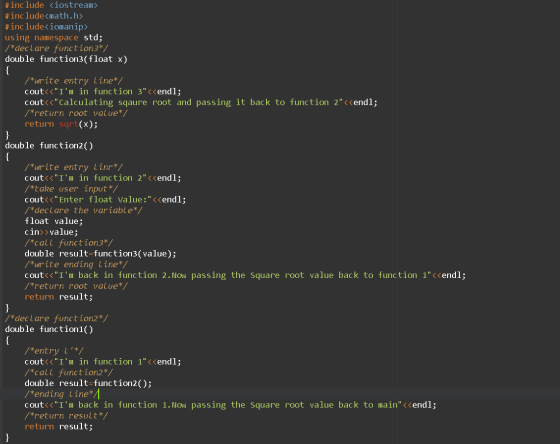The image size is (560, 444).
Task: Click 'double function1()' declaration
Action: point(49,329)
